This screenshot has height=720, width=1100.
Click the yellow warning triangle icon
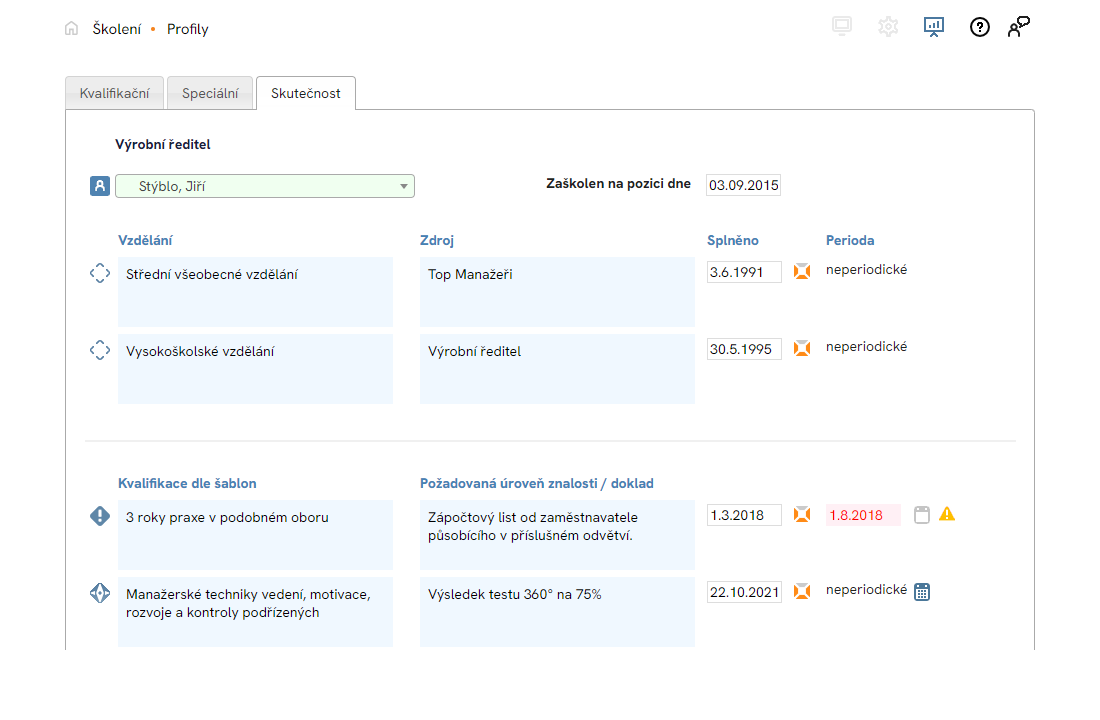coord(947,514)
